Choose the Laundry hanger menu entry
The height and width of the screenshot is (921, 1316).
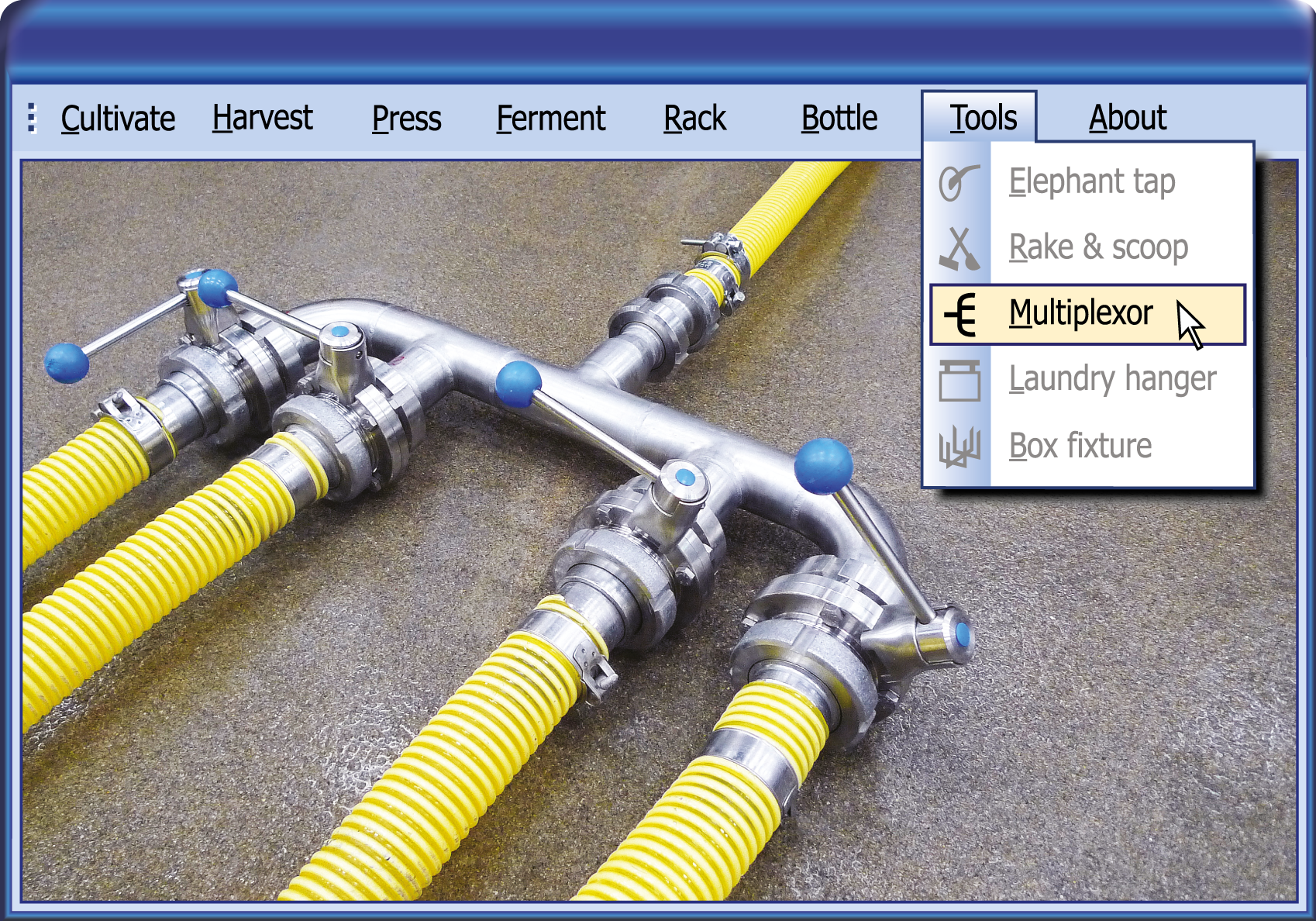click(x=1087, y=380)
